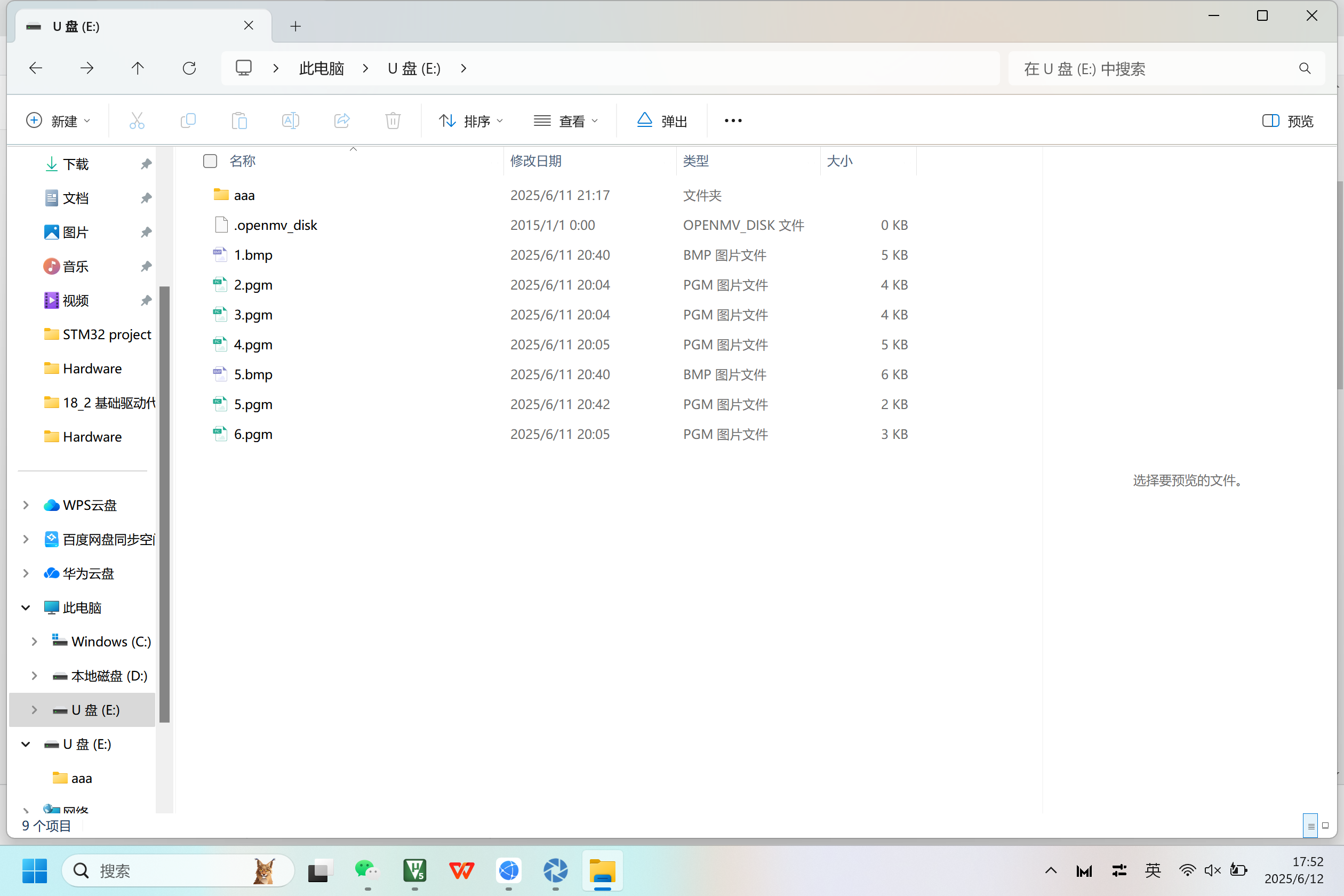Click the Copy icon in toolbar

pos(188,121)
